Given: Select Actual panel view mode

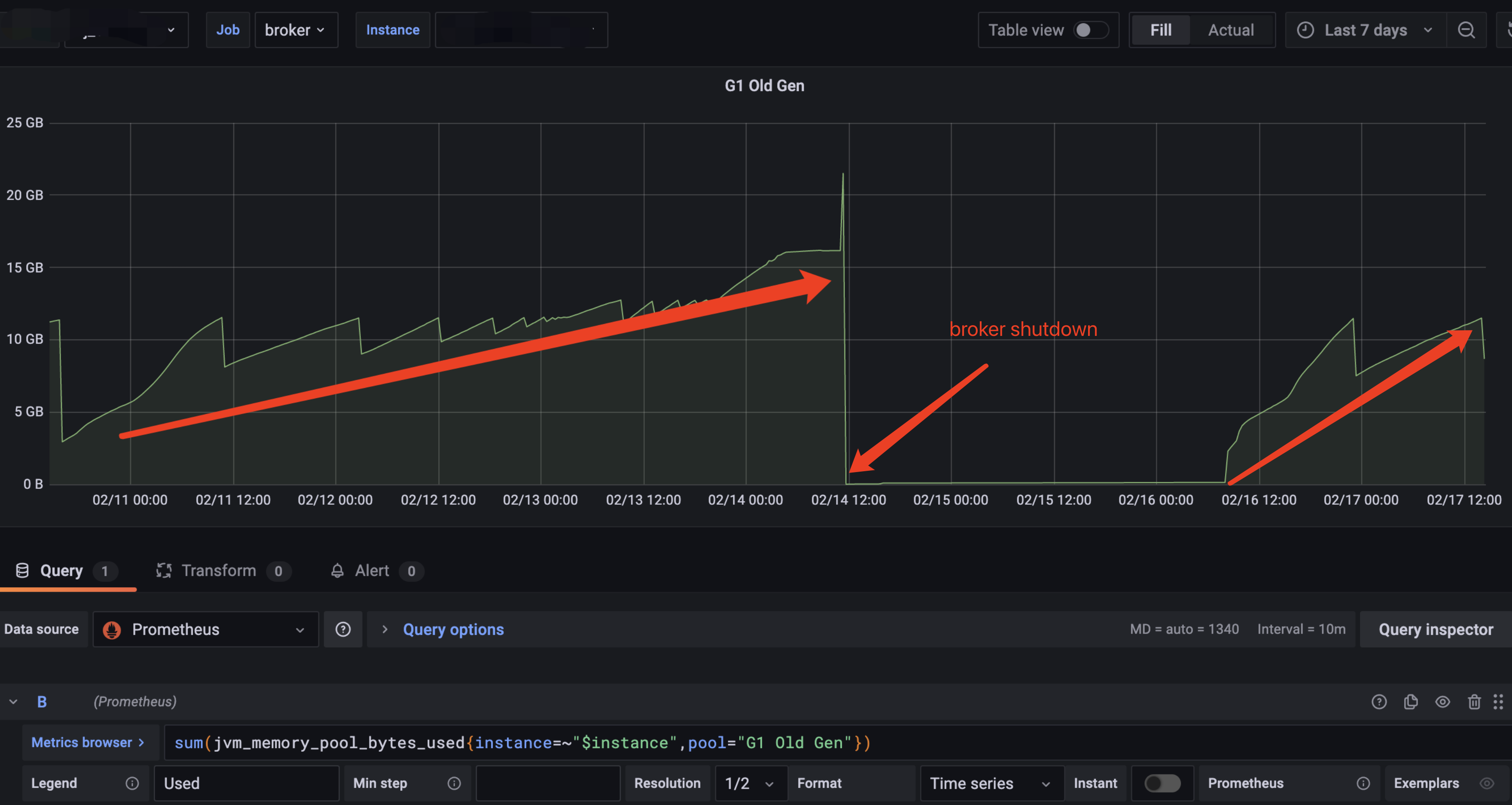Looking at the screenshot, I should coord(1230,30).
